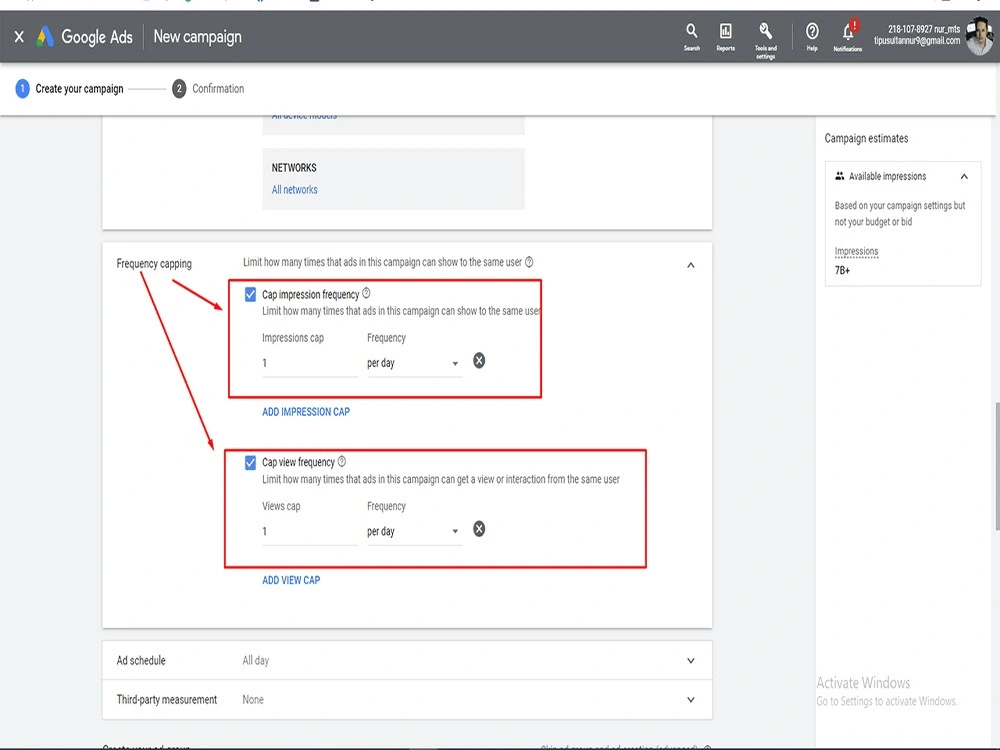Viewport: 1000px width, 750px height.
Task: Uncheck Cap view frequency checkbox
Action: (x=251, y=462)
